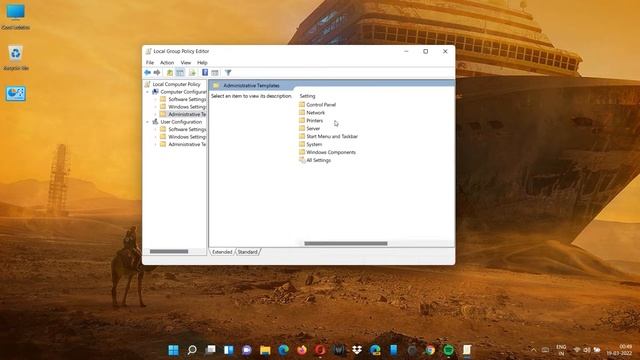
Task: Select the User Configuration tree node
Action: [181, 122]
